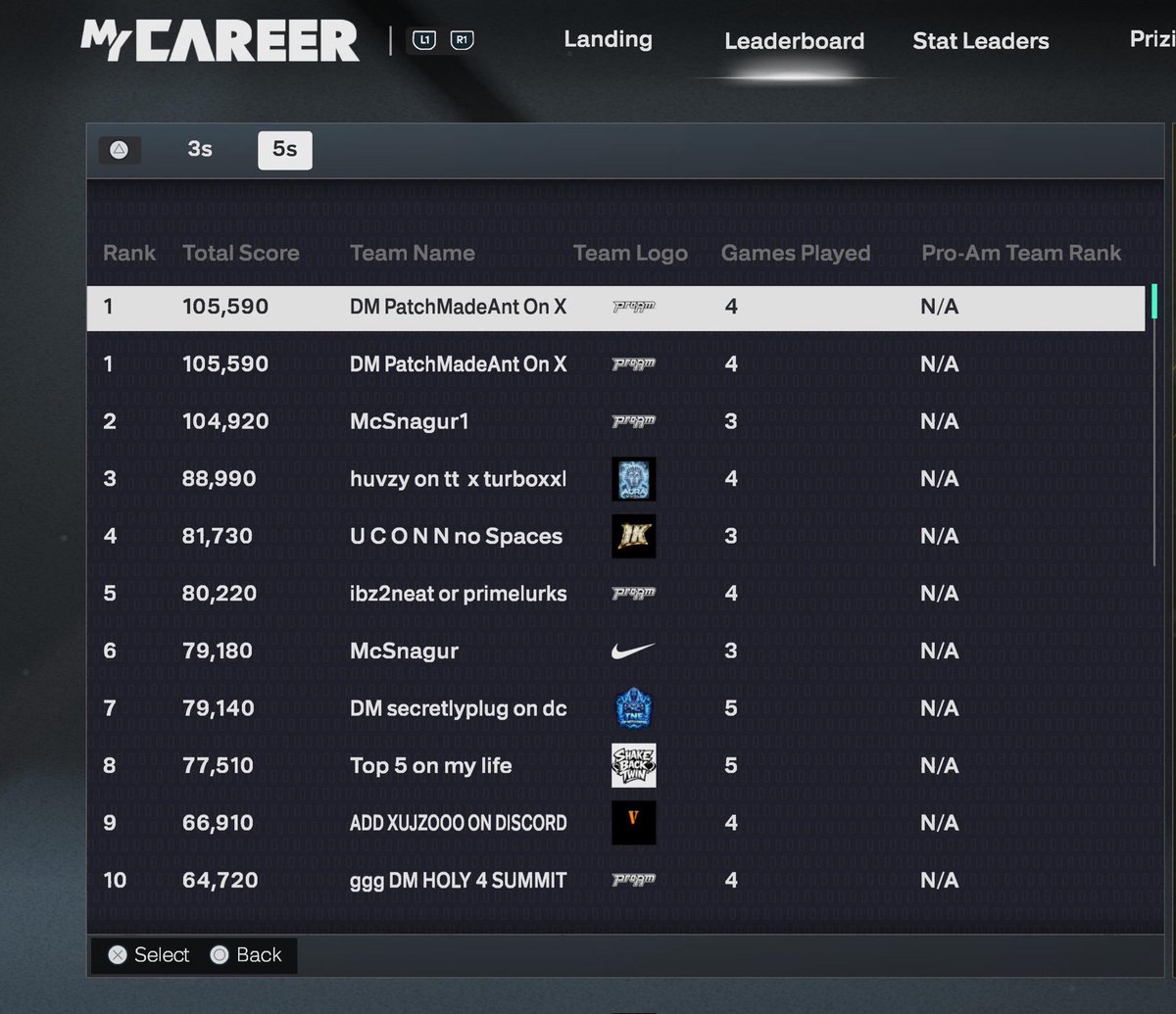
Task: Click the circle button icon next to Back
Action: coord(220,955)
